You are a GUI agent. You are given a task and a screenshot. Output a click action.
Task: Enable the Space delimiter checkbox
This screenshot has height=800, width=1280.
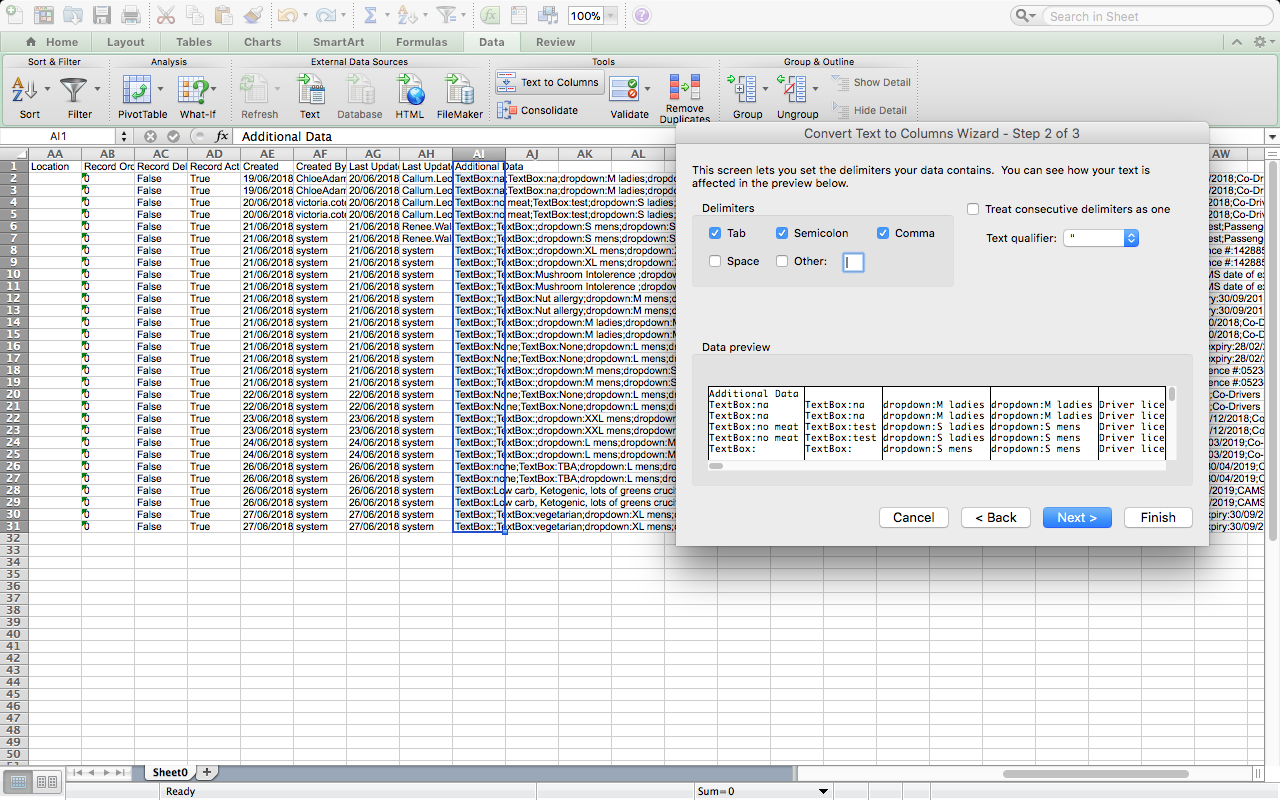click(x=715, y=261)
